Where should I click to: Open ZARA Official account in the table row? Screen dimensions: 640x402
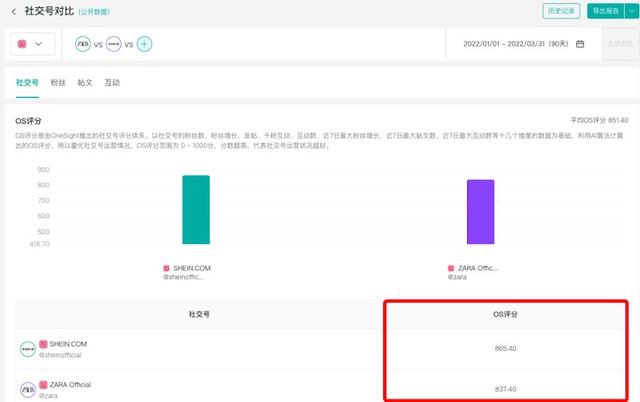pyautogui.click(x=70, y=384)
